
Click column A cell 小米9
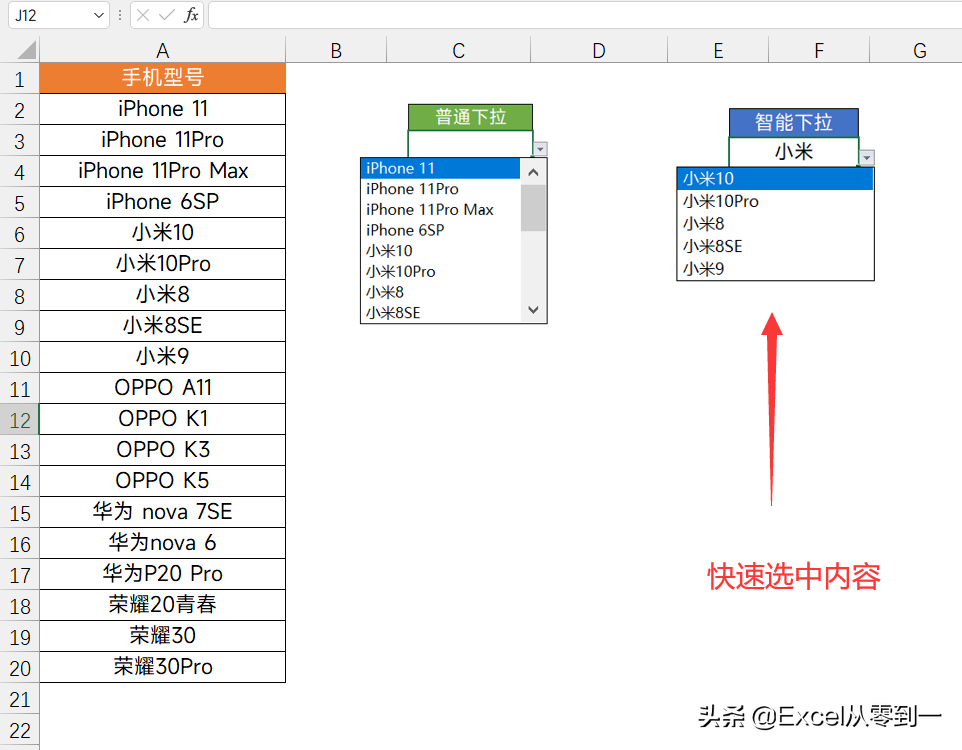[x=163, y=357]
